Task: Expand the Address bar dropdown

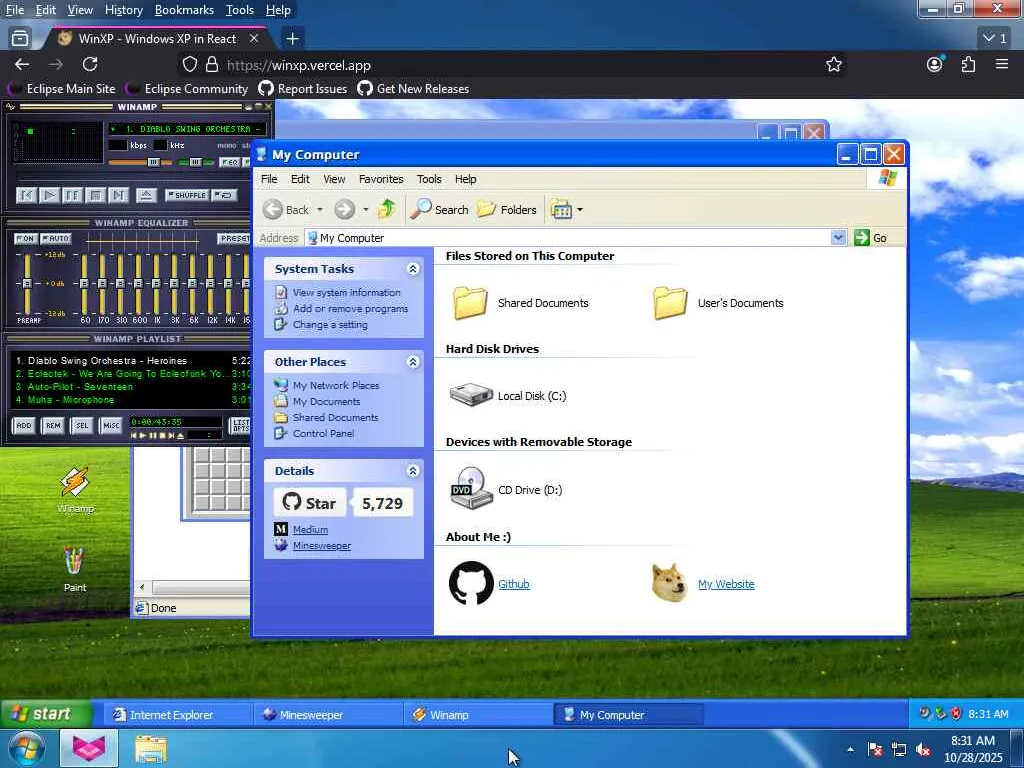Action: 839,238
